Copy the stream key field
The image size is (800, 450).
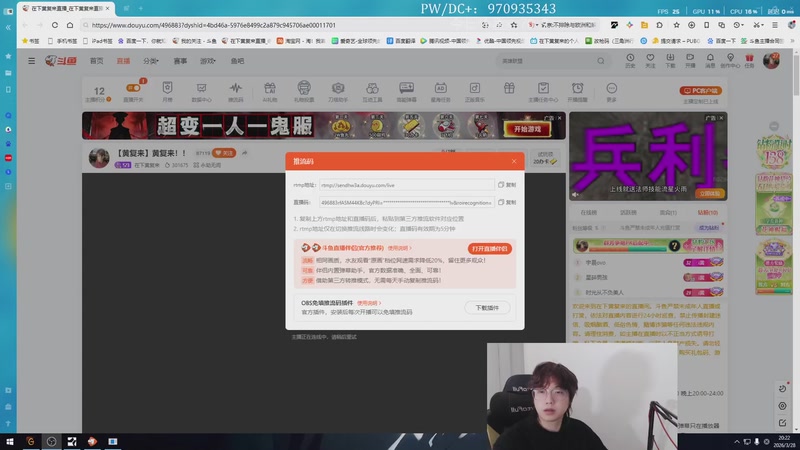(x=507, y=203)
